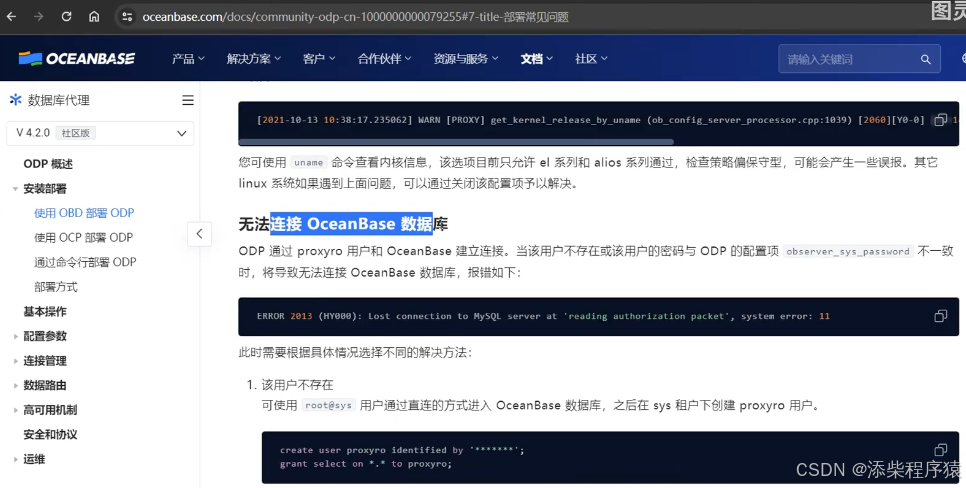Click the site info icon in address bar

point(127,17)
